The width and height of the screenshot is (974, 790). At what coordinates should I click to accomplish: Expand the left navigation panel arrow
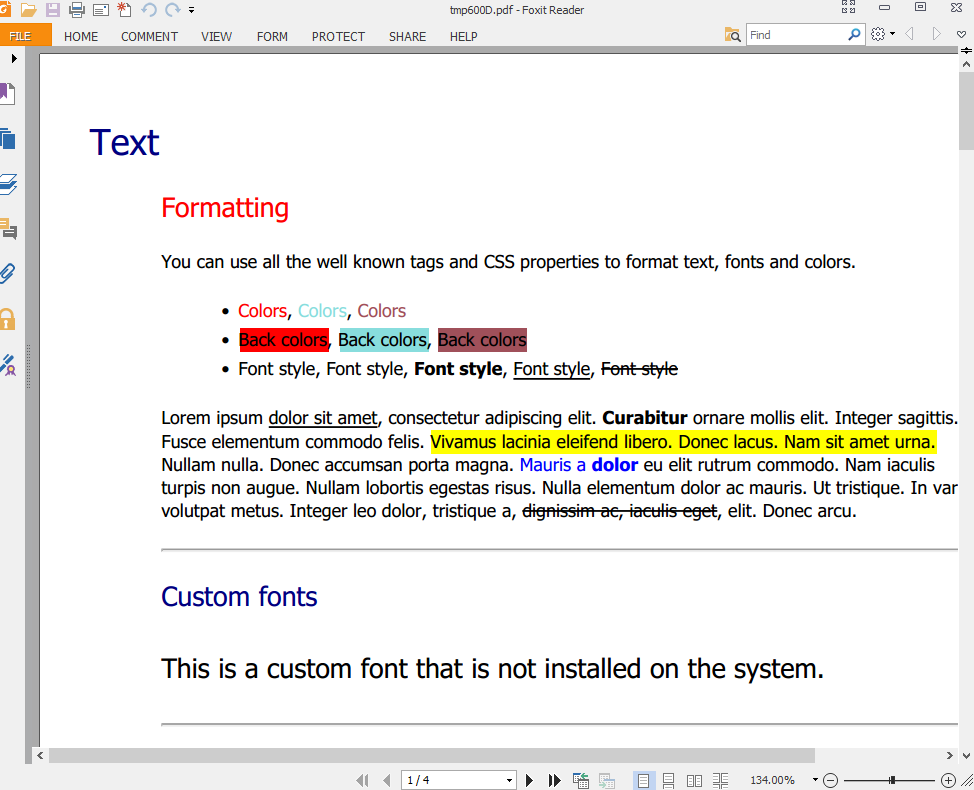tap(14, 59)
